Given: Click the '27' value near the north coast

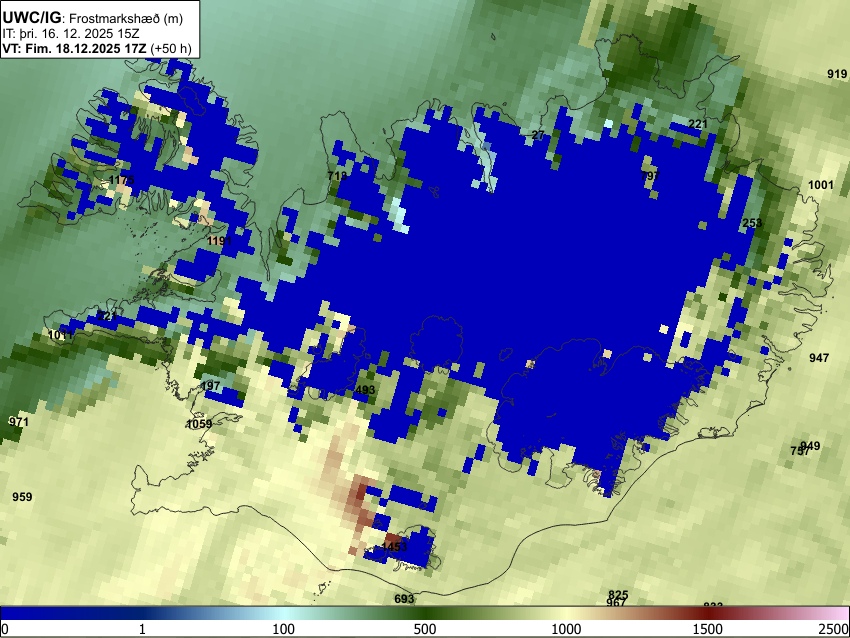Looking at the screenshot, I should click(x=538, y=135).
